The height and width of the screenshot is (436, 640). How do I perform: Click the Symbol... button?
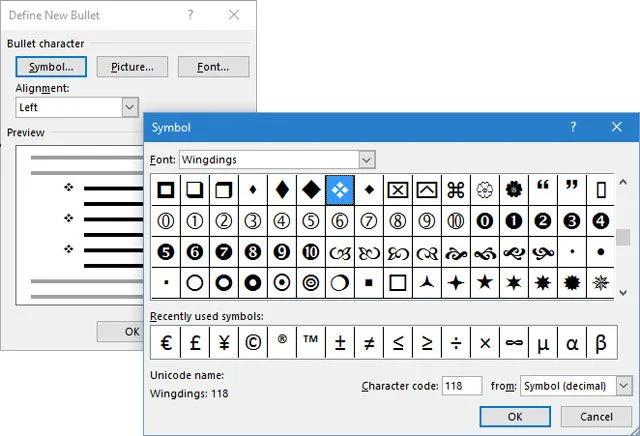tap(51, 67)
